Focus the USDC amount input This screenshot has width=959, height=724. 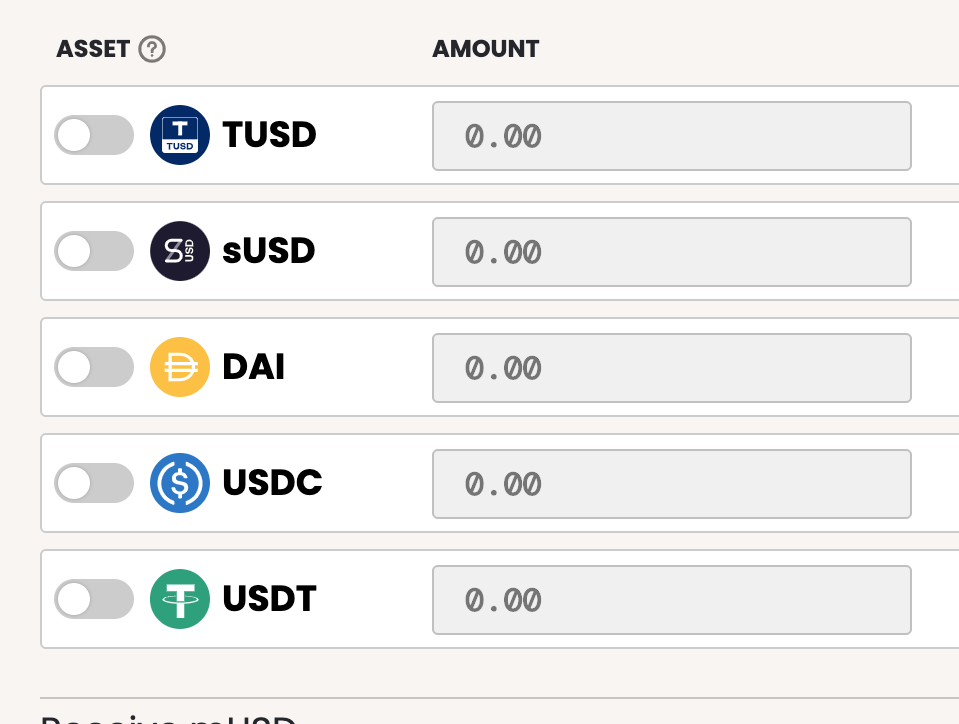click(672, 484)
